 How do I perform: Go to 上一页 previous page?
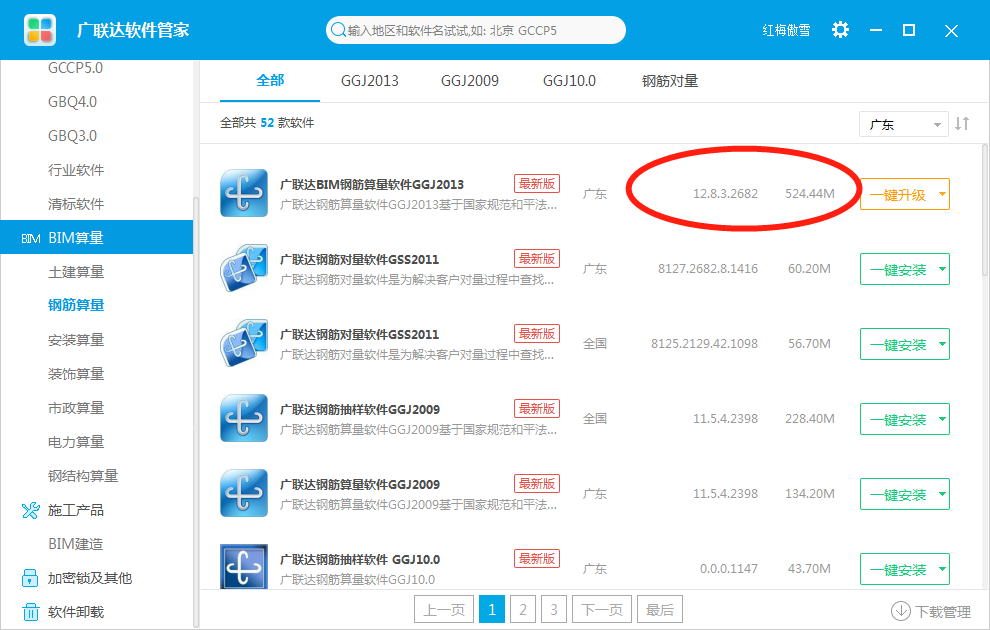(x=444, y=609)
